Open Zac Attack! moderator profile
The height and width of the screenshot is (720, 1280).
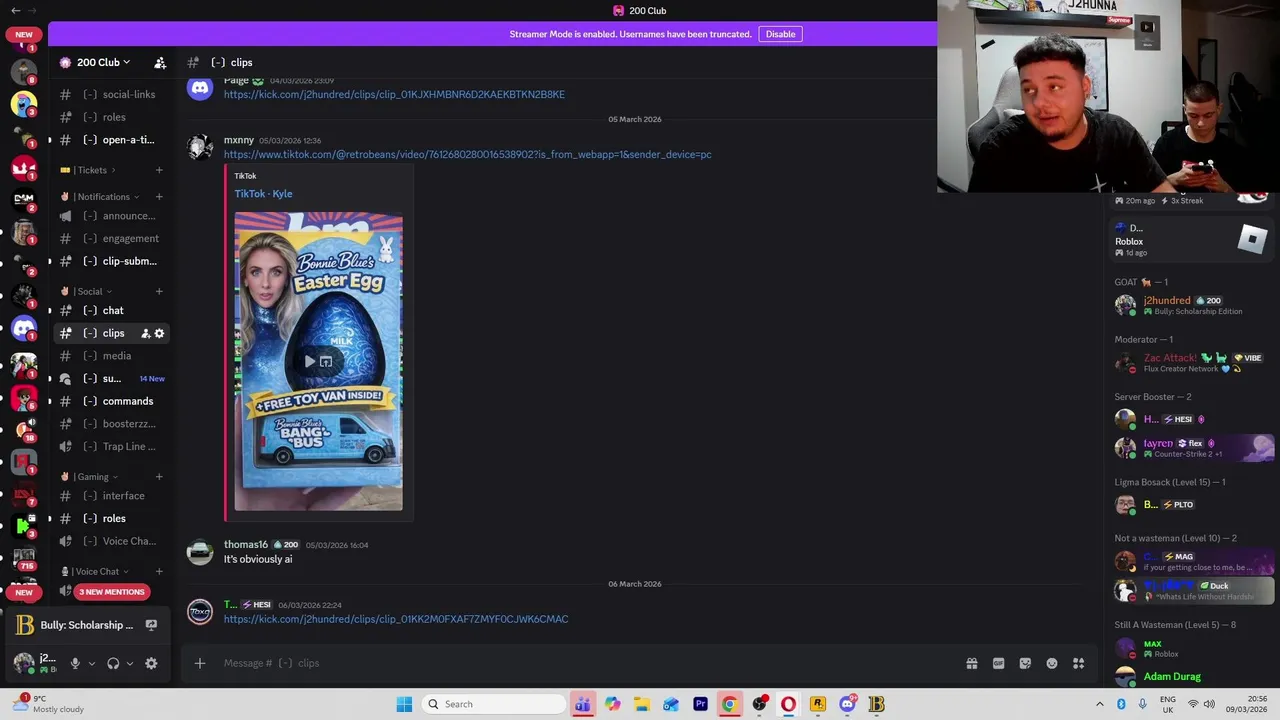pos(1190,362)
